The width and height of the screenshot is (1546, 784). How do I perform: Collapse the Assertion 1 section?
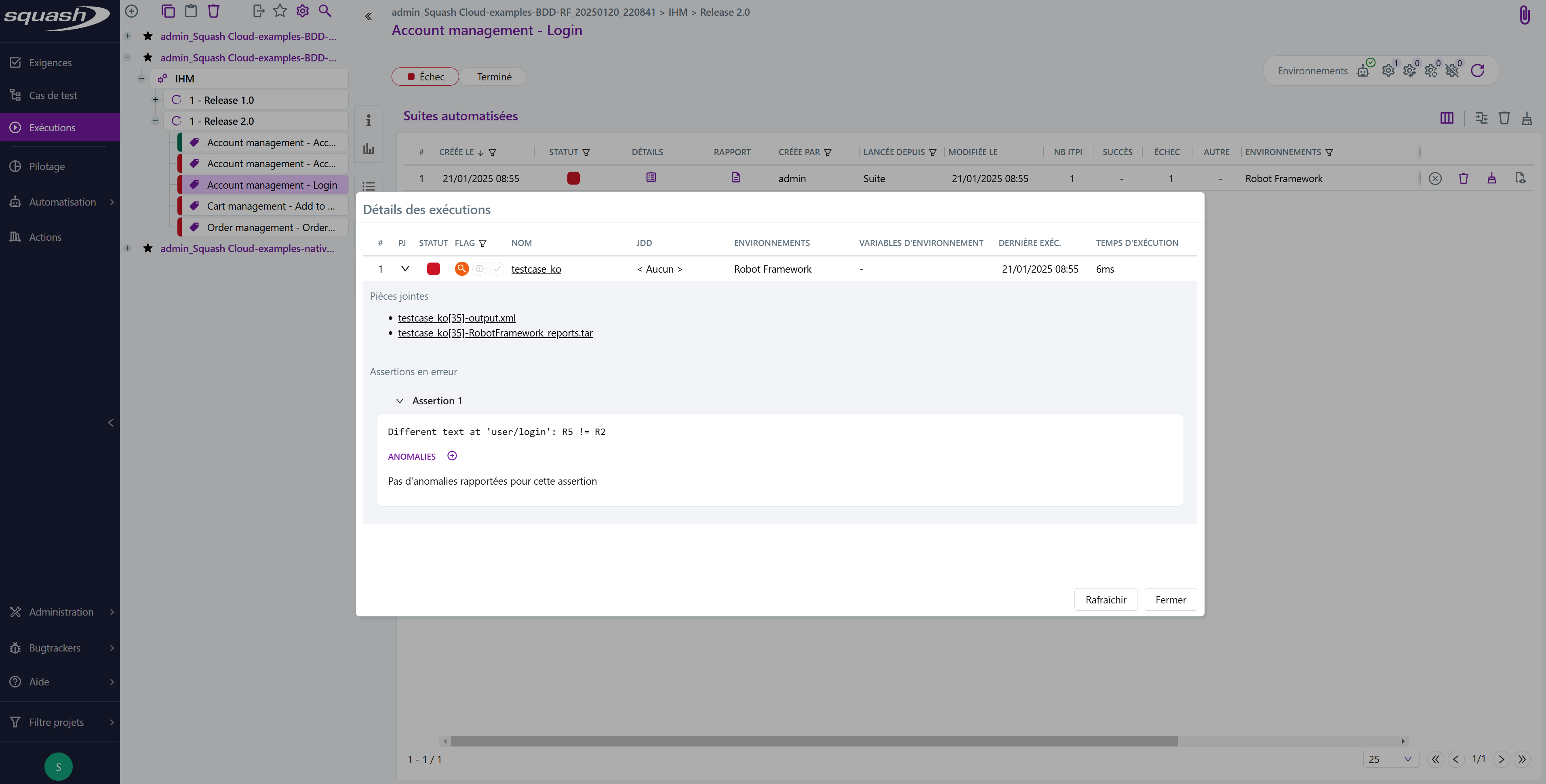[x=400, y=400]
